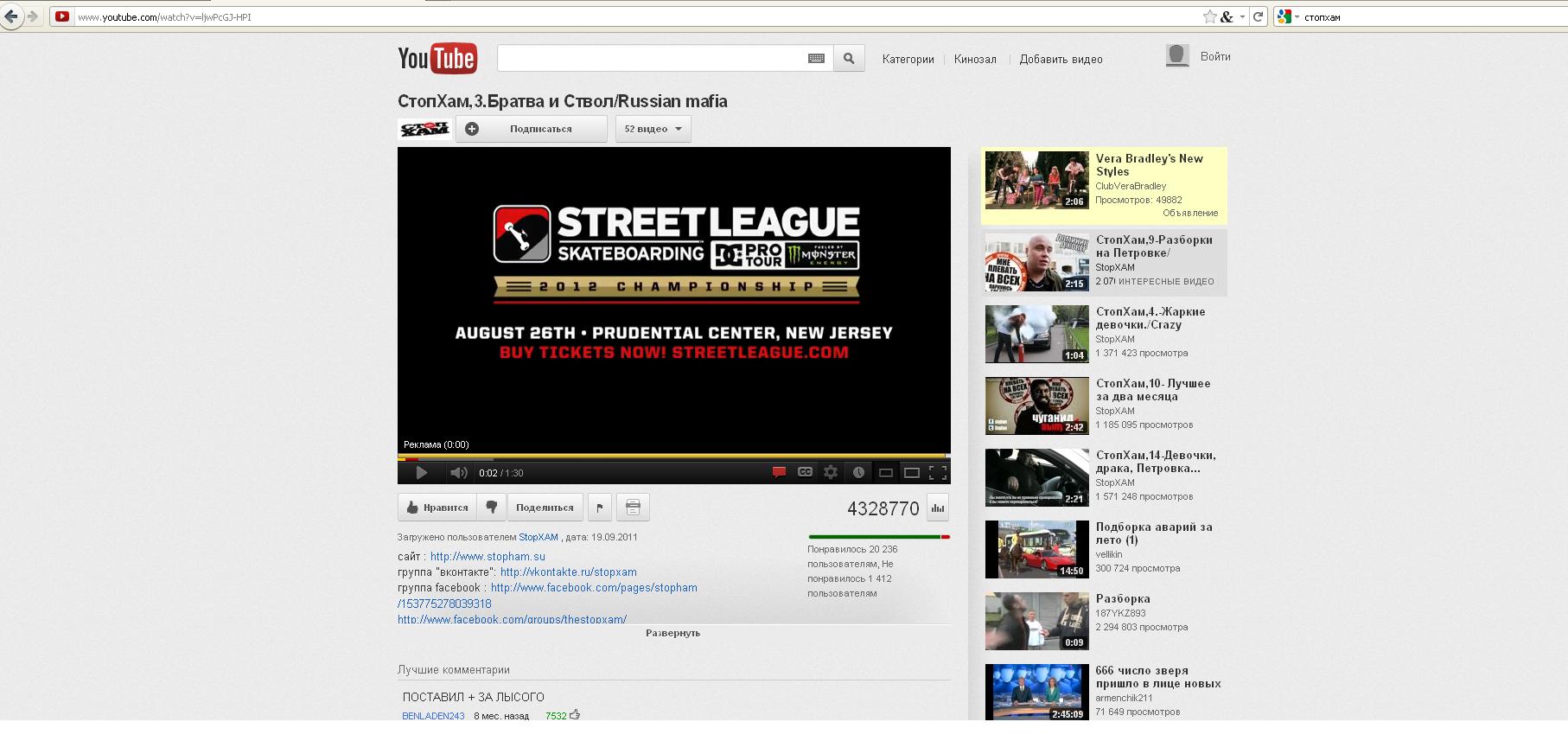Reload the page with refresh icon
Image resolution: width=1568 pixels, height=741 pixels.
[x=1259, y=16]
